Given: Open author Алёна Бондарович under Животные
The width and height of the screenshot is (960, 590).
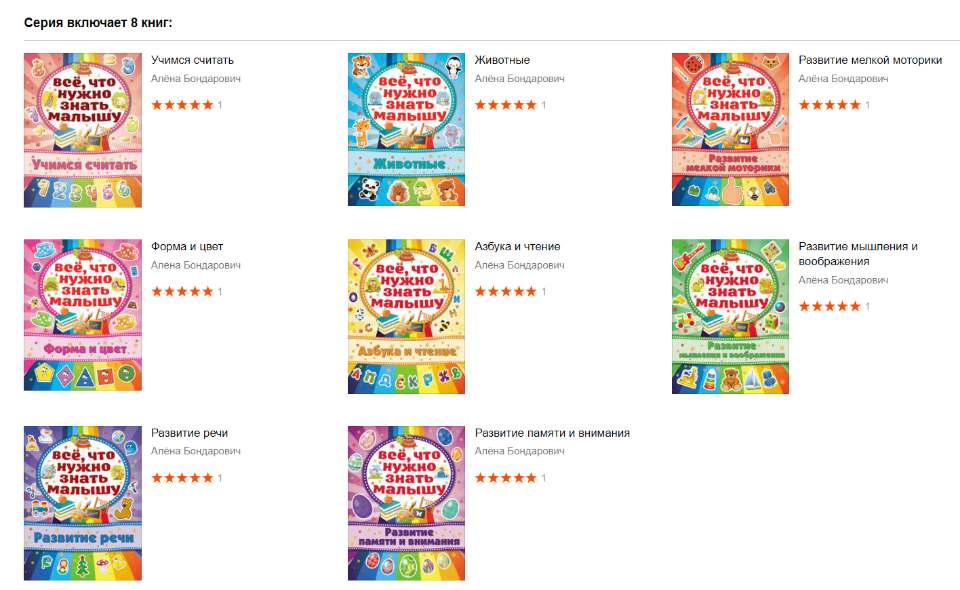Looking at the screenshot, I should pos(520,78).
